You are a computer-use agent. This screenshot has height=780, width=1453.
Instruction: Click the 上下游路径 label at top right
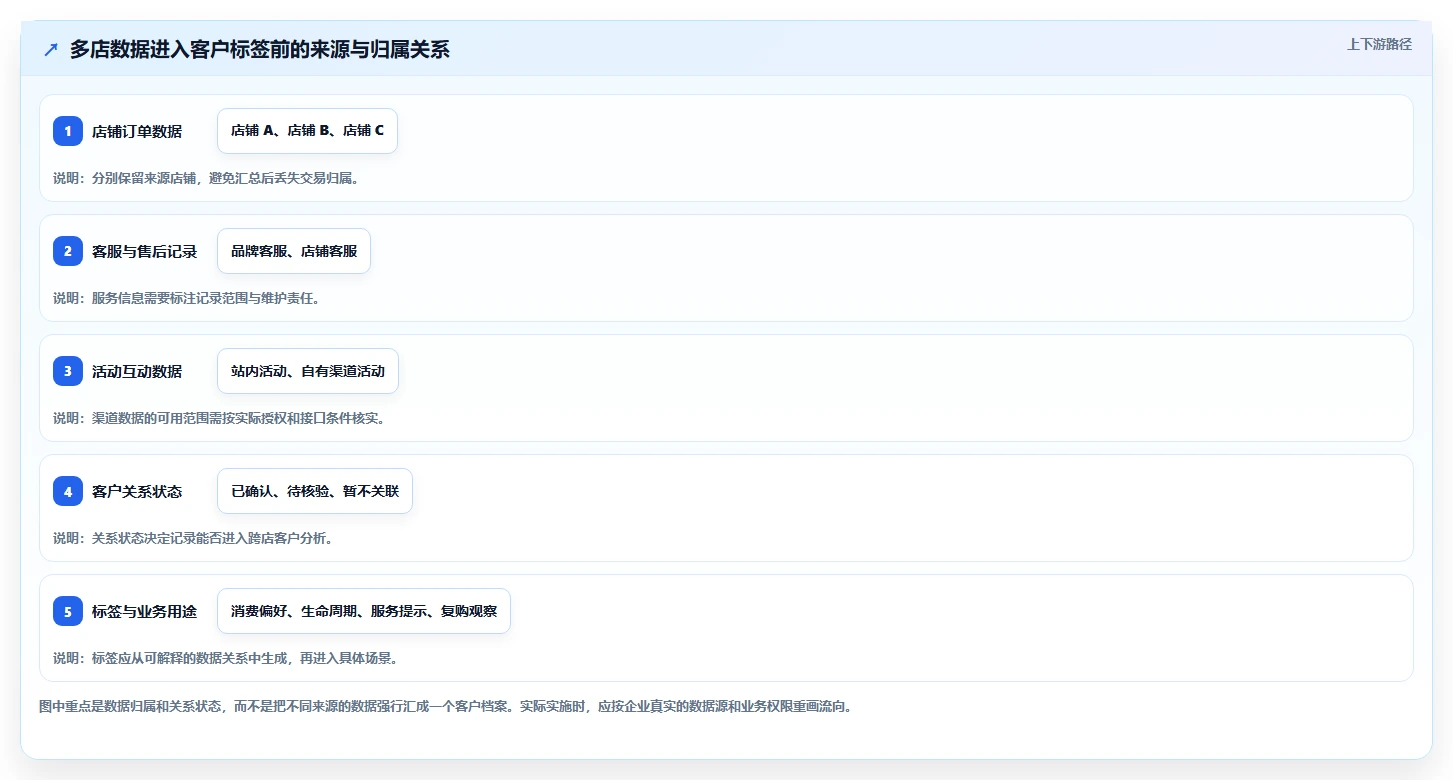coord(1379,44)
